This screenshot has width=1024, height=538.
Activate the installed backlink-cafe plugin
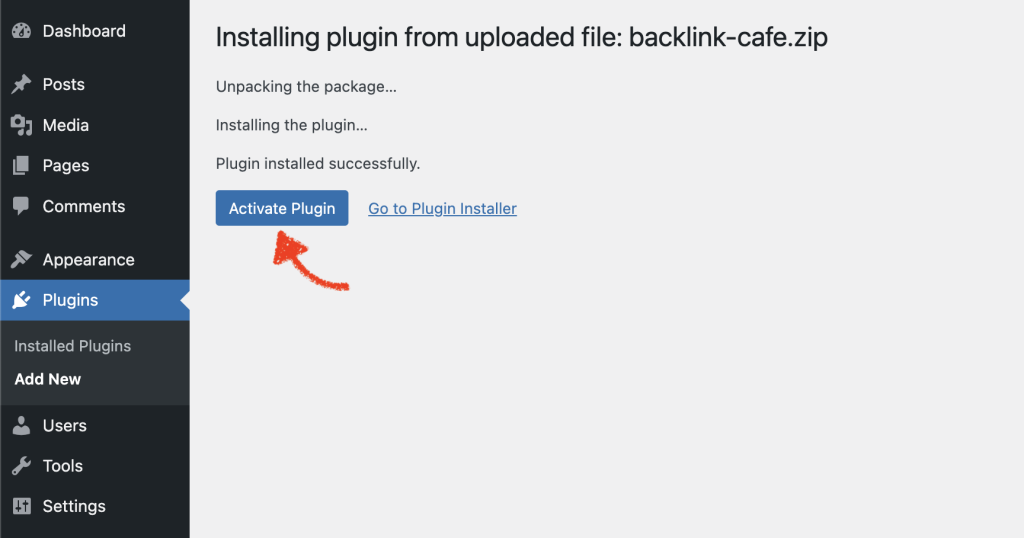[x=282, y=208]
